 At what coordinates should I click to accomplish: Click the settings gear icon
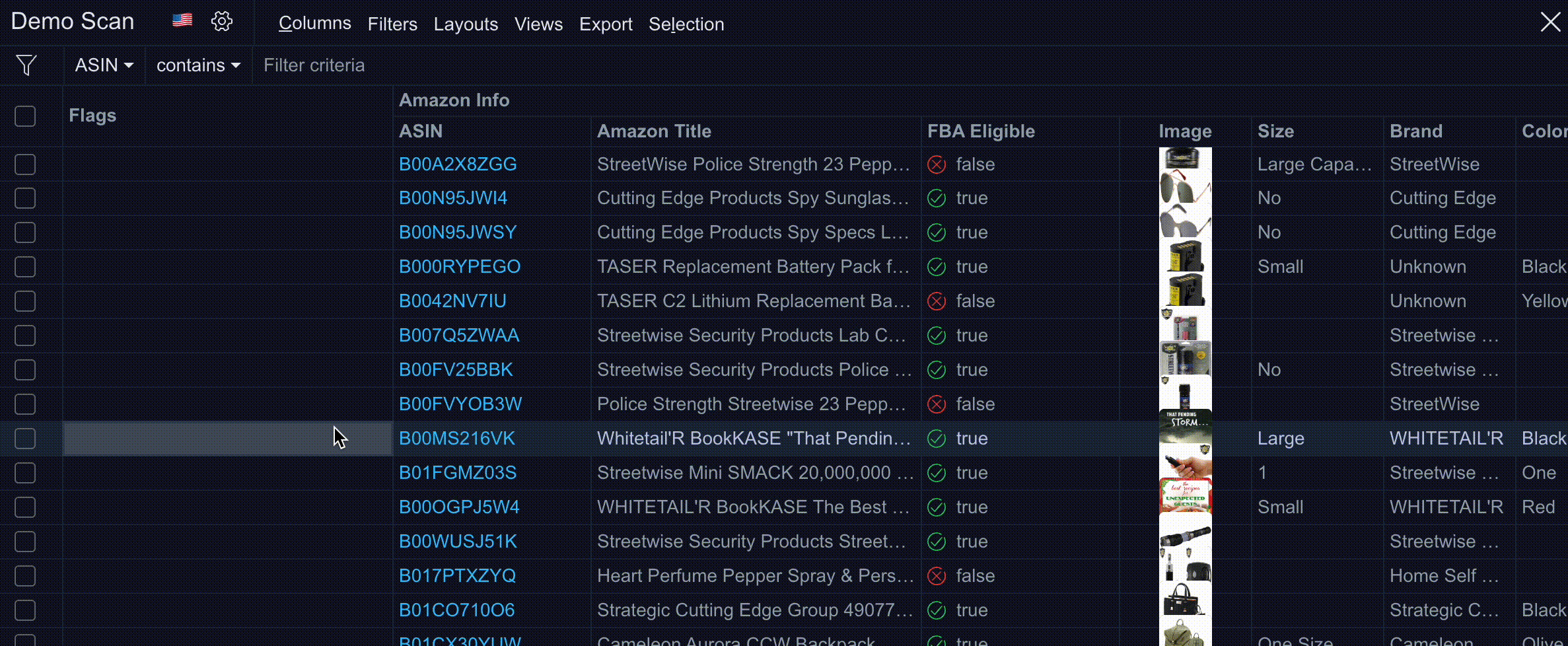222,22
